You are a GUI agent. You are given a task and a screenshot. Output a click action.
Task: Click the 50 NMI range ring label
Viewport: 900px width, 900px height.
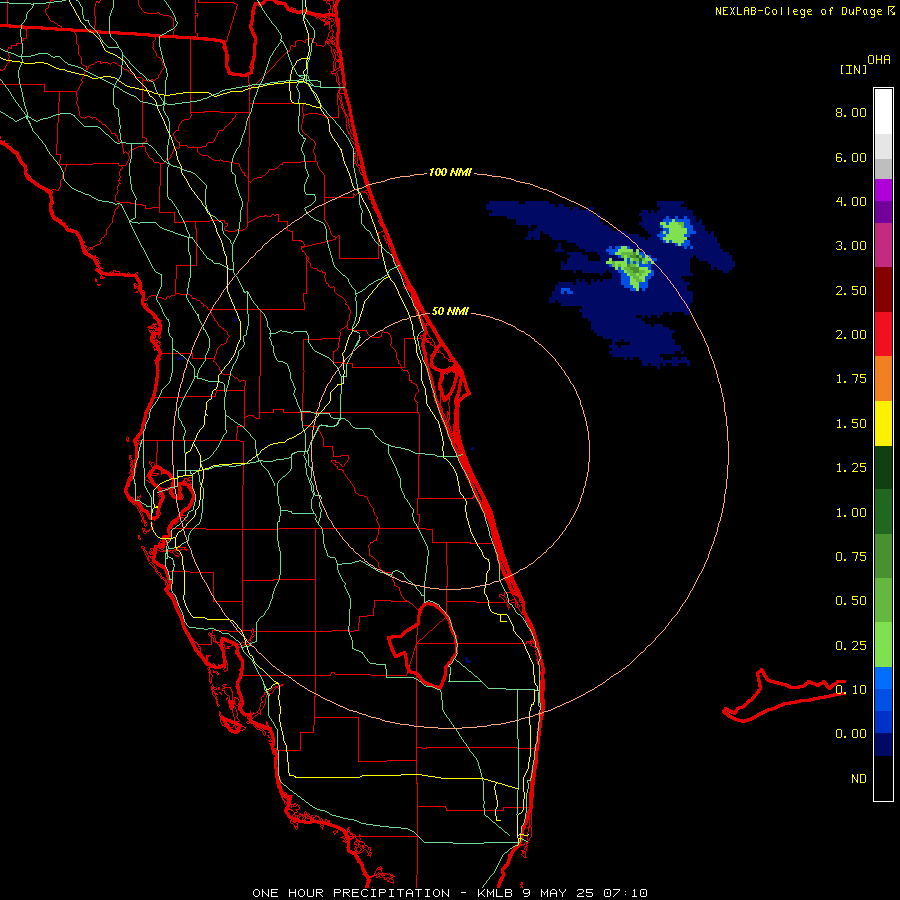450,311
